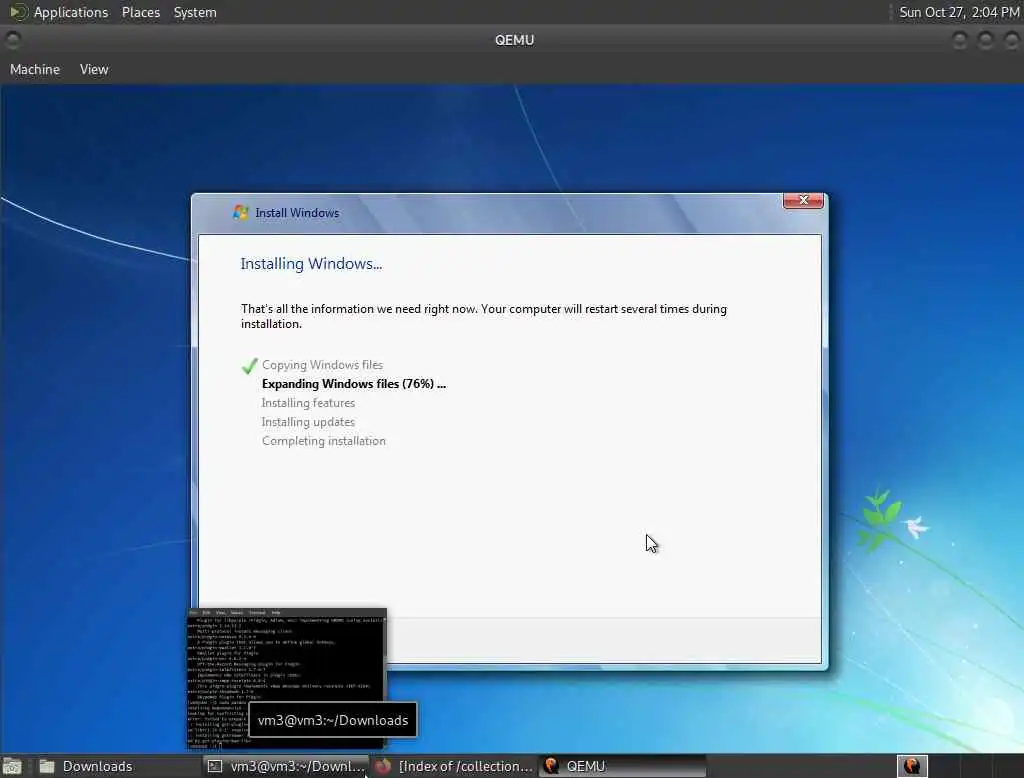
Task: Open the Places menu
Action: tap(140, 12)
